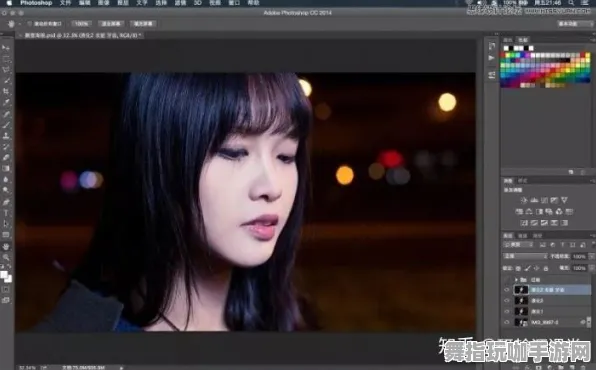The height and width of the screenshot is (370, 596).
Task: Select the Pen tool
Action: click(x=6, y=202)
